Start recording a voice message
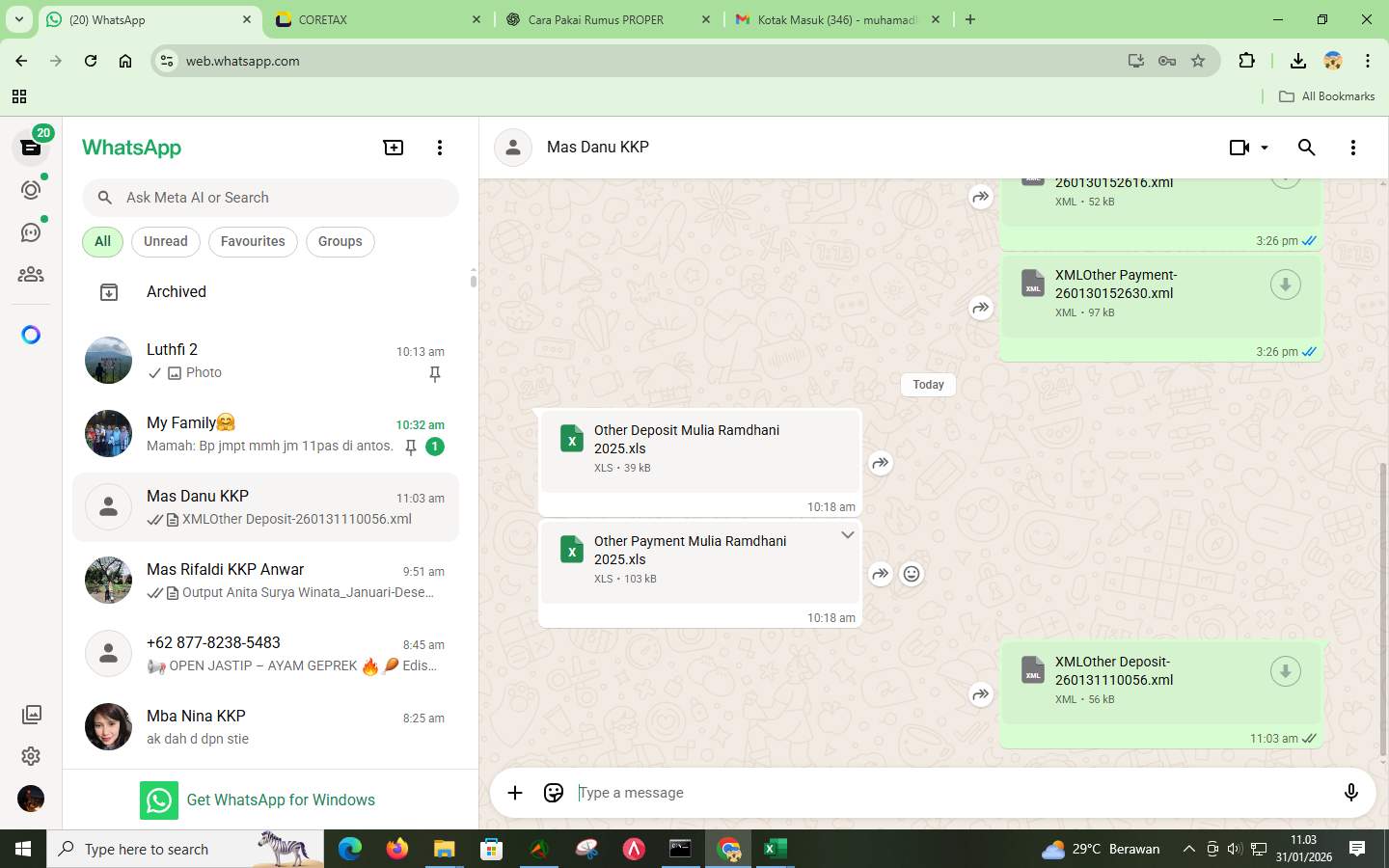 (x=1350, y=792)
